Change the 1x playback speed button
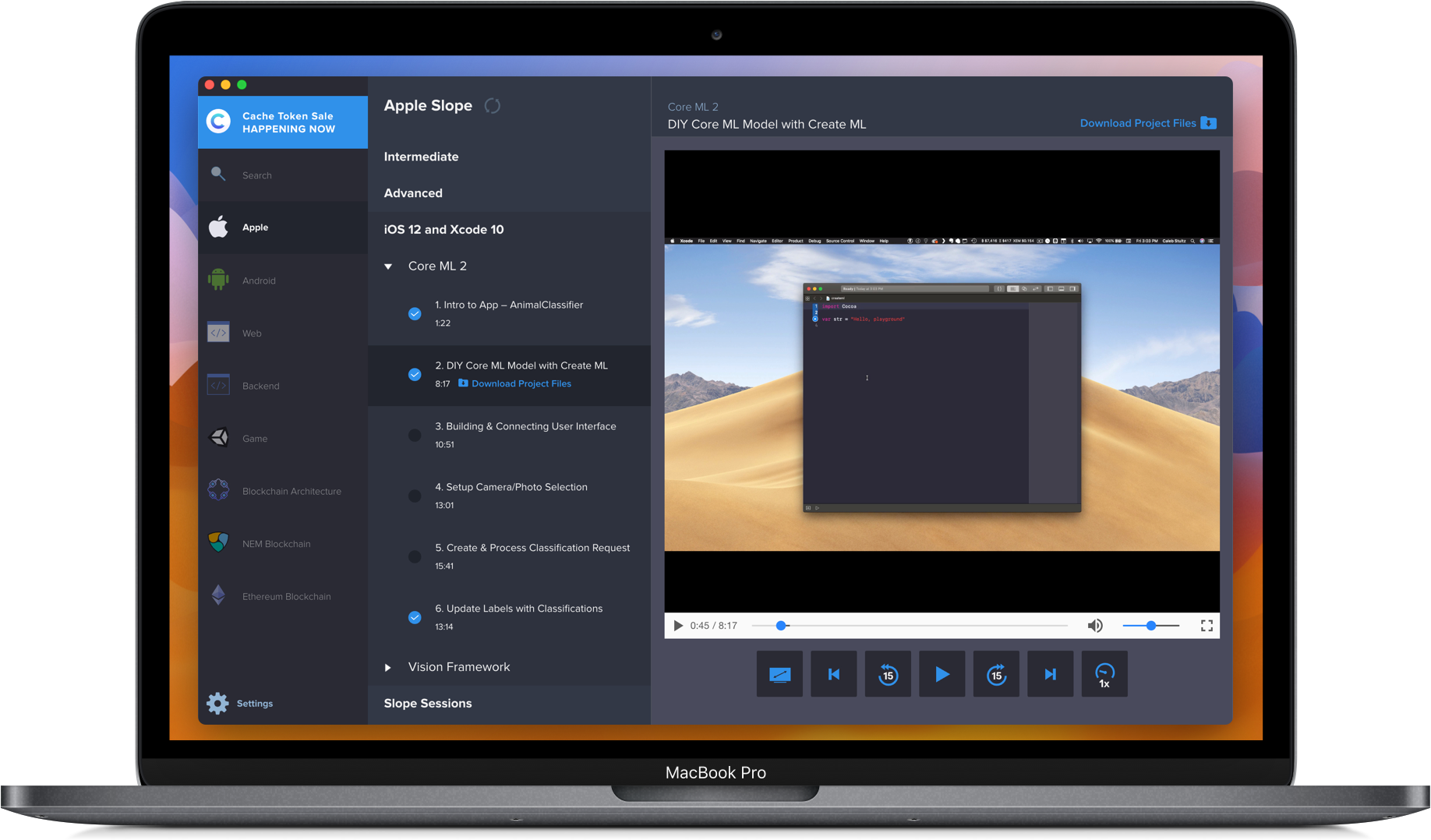Image resolution: width=1431 pixels, height=840 pixels. 1104,674
